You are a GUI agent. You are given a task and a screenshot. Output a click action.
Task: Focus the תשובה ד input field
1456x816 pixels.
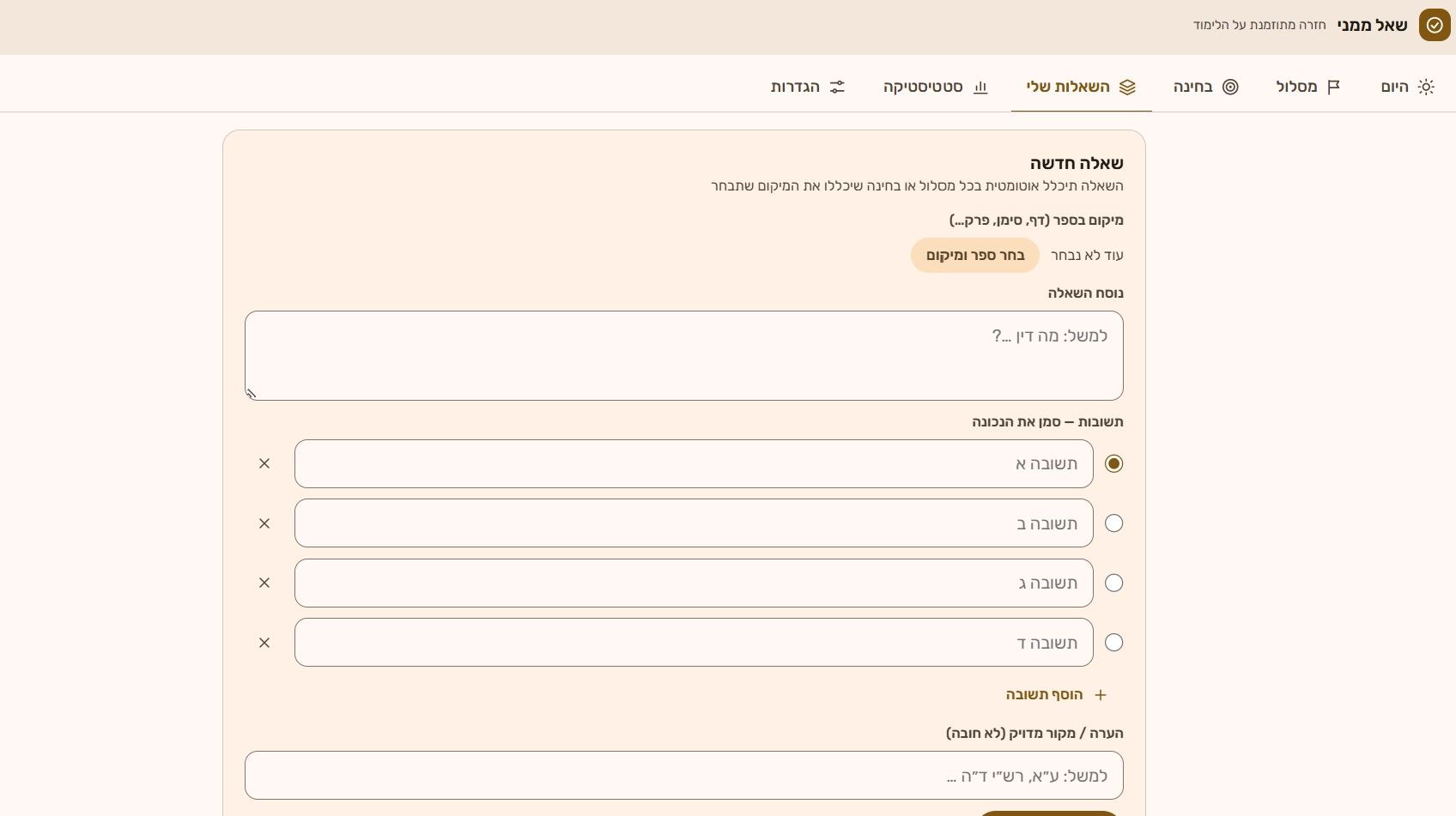pos(694,643)
